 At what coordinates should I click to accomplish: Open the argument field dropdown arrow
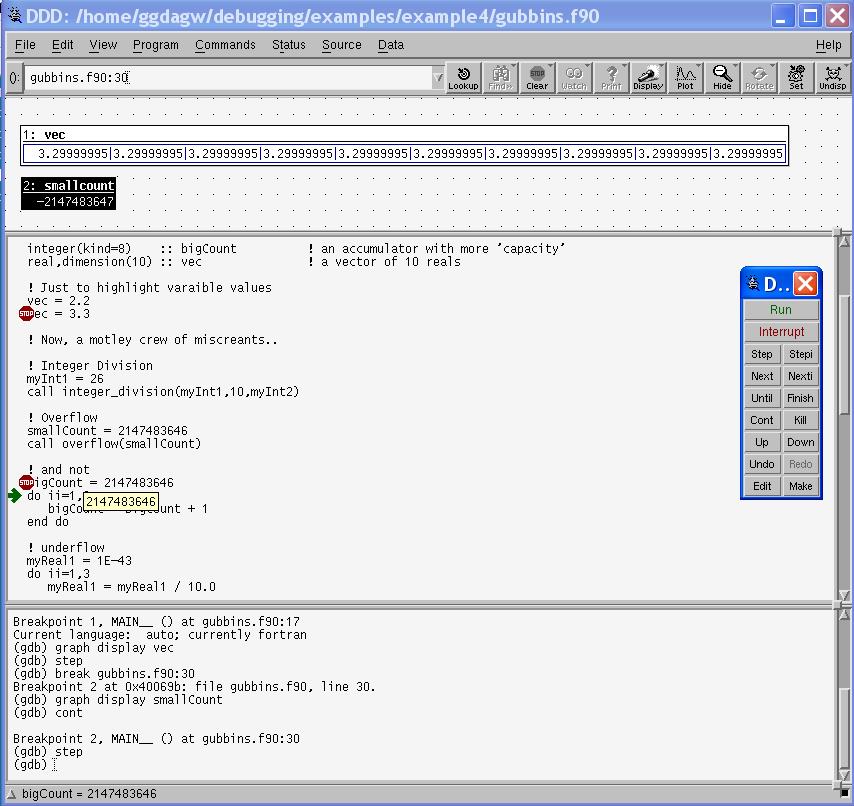(x=438, y=78)
